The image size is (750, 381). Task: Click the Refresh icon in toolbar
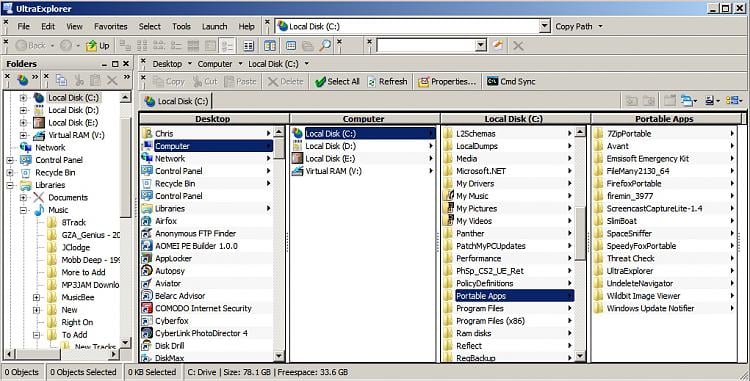(x=372, y=82)
